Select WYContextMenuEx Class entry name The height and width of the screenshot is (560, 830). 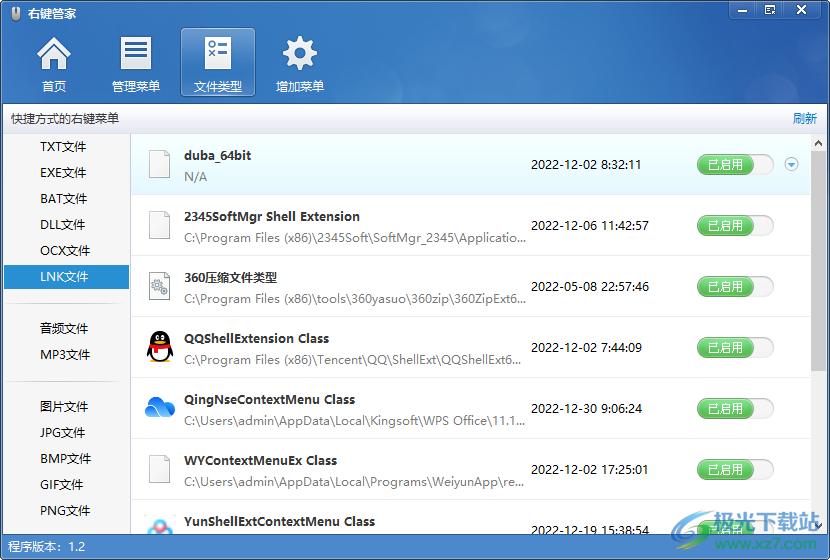(x=260, y=460)
